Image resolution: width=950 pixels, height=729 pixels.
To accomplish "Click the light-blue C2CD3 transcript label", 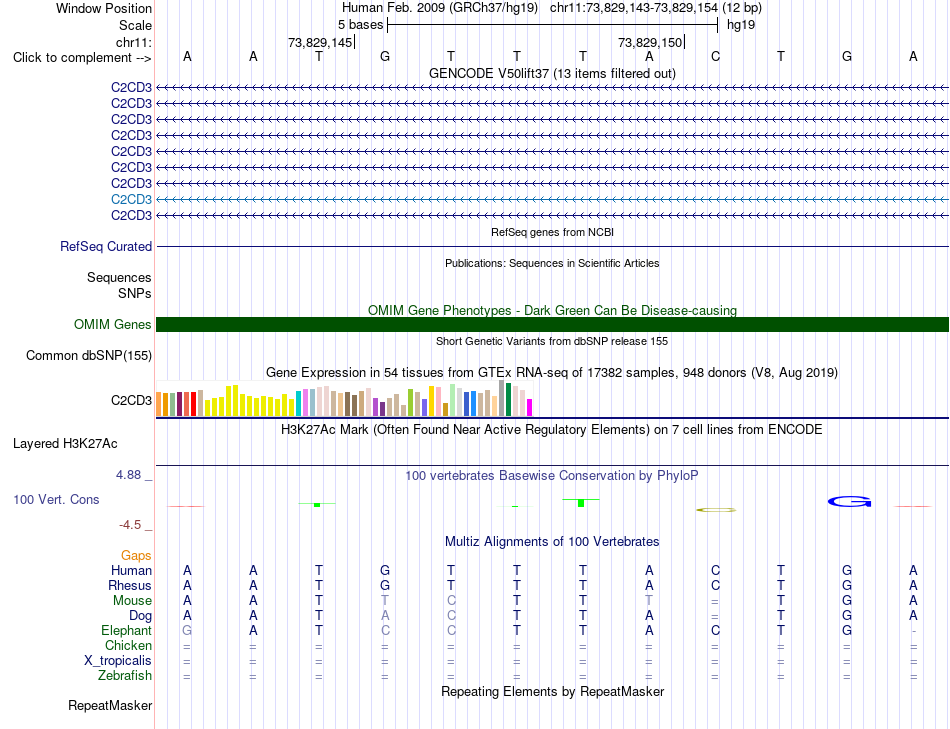I will click(x=131, y=199).
